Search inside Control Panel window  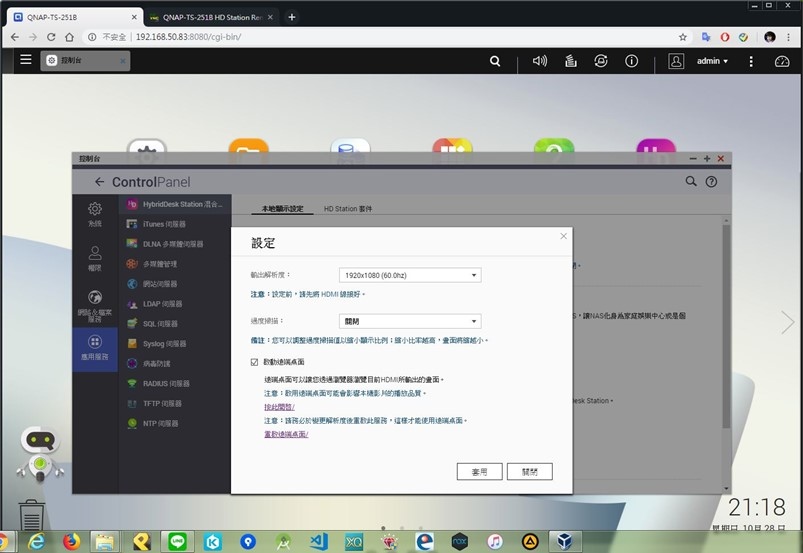click(x=691, y=181)
